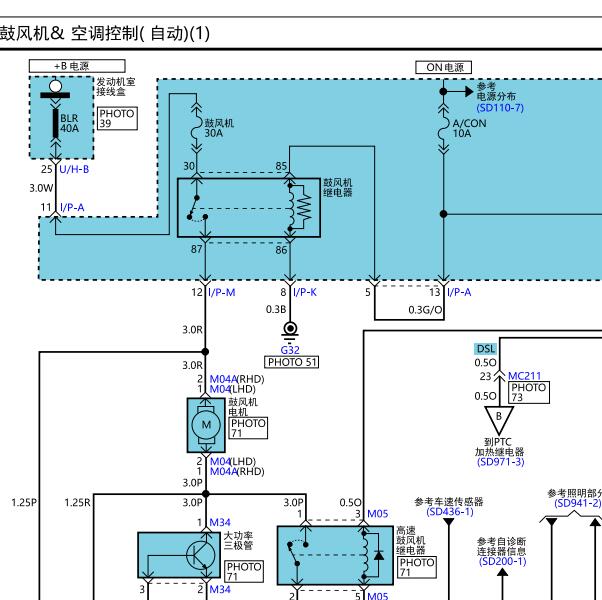Click the 高速鼓风机继电器 label
Viewport: 602px width, 600px height.
[411, 540]
